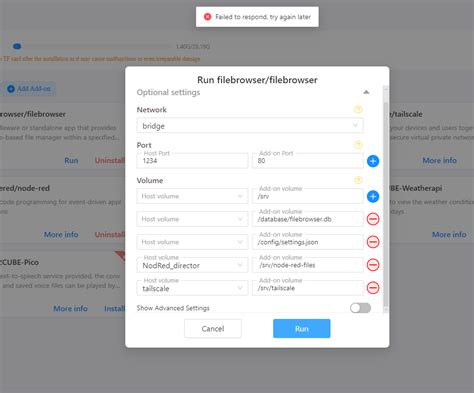Open the Network bridge dropdown
The width and height of the screenshot is (474, 393).
[250, 126]
